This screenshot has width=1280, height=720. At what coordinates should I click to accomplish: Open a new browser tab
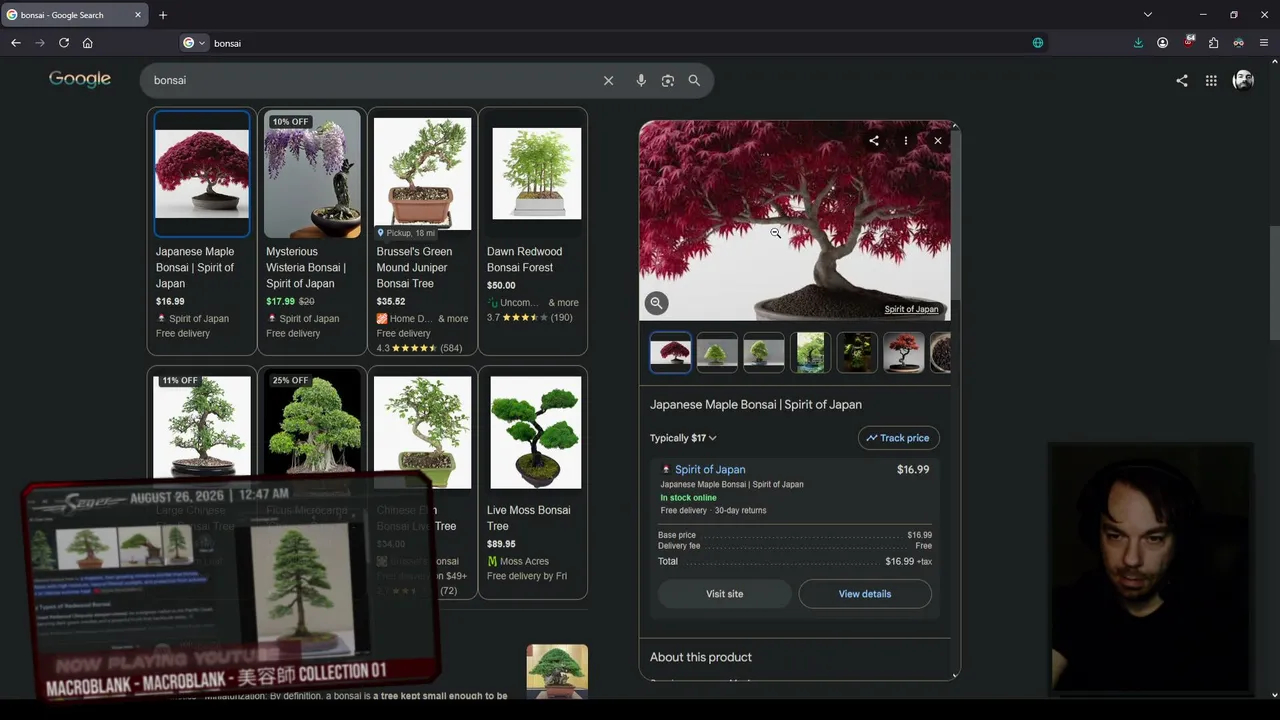pos(163,15)
